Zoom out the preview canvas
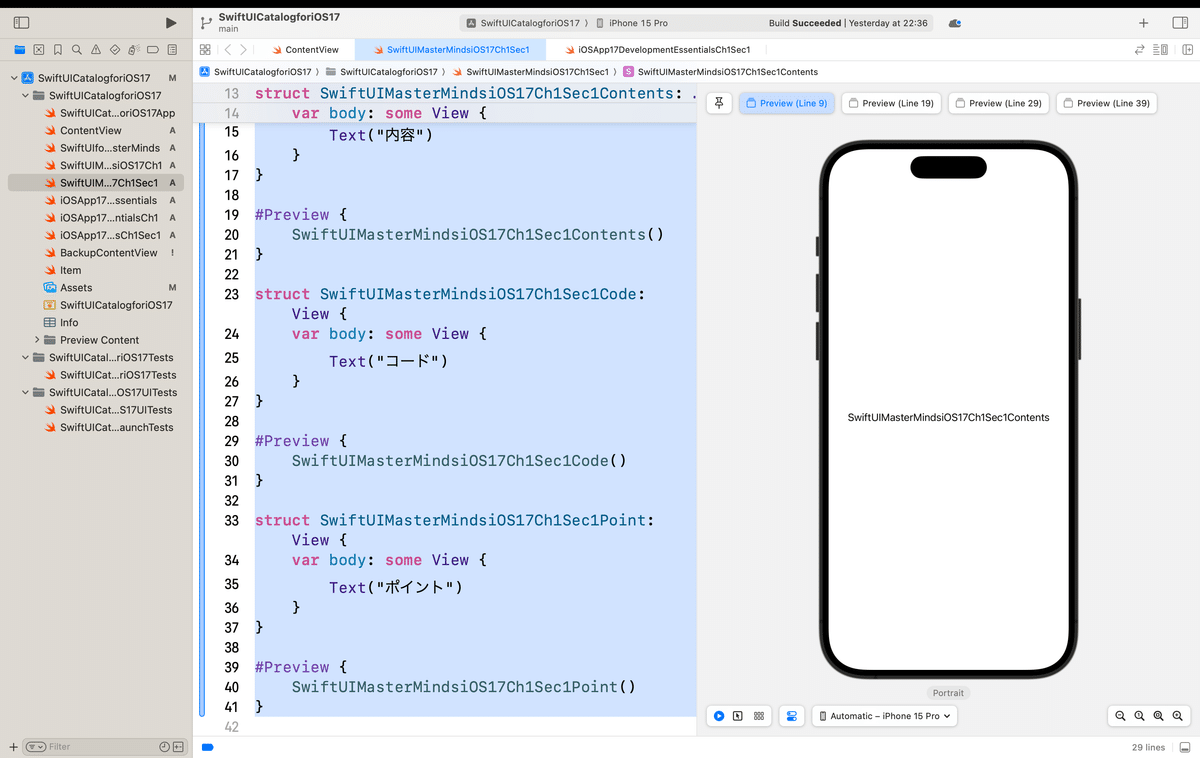1200x758 pixels. pos(1120,716)
